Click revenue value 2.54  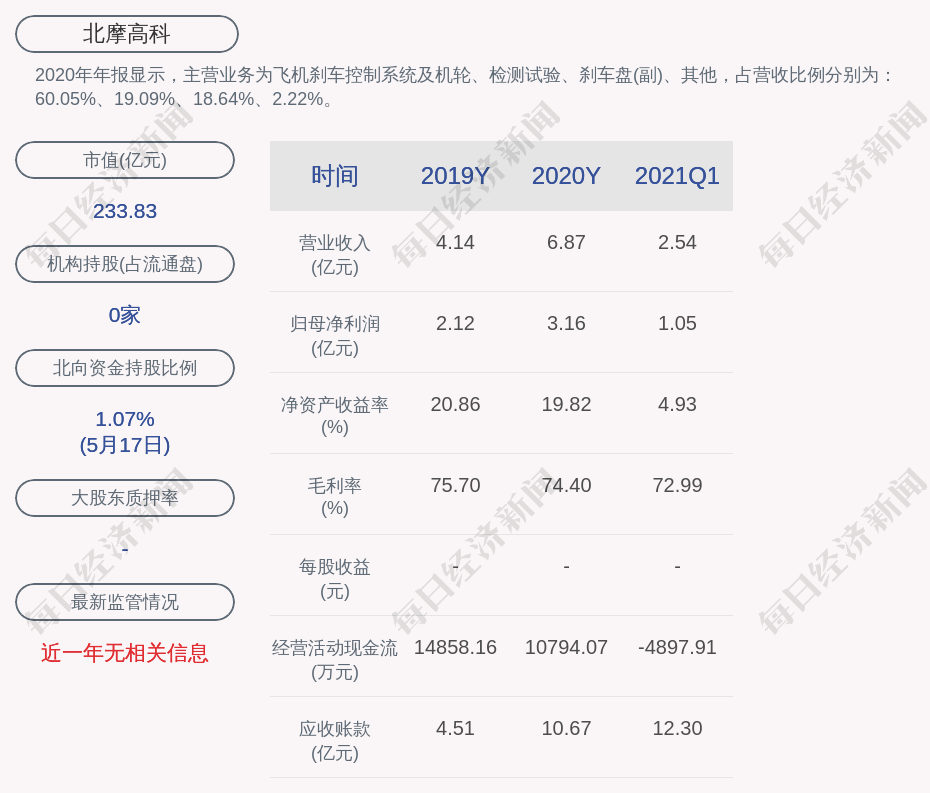[677, 243]
